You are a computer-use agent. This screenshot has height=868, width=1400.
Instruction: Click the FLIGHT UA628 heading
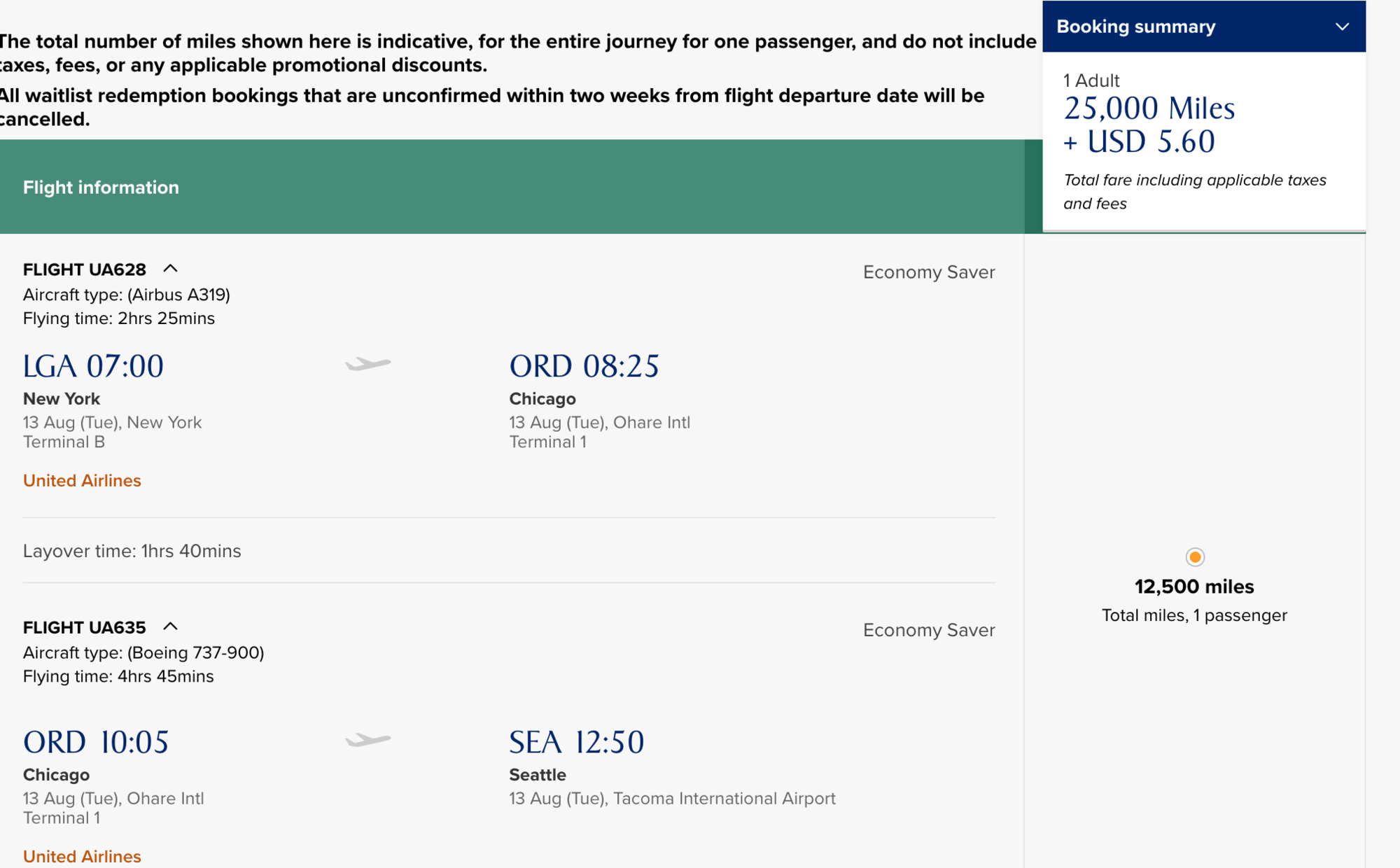click(x=85, y=269)
